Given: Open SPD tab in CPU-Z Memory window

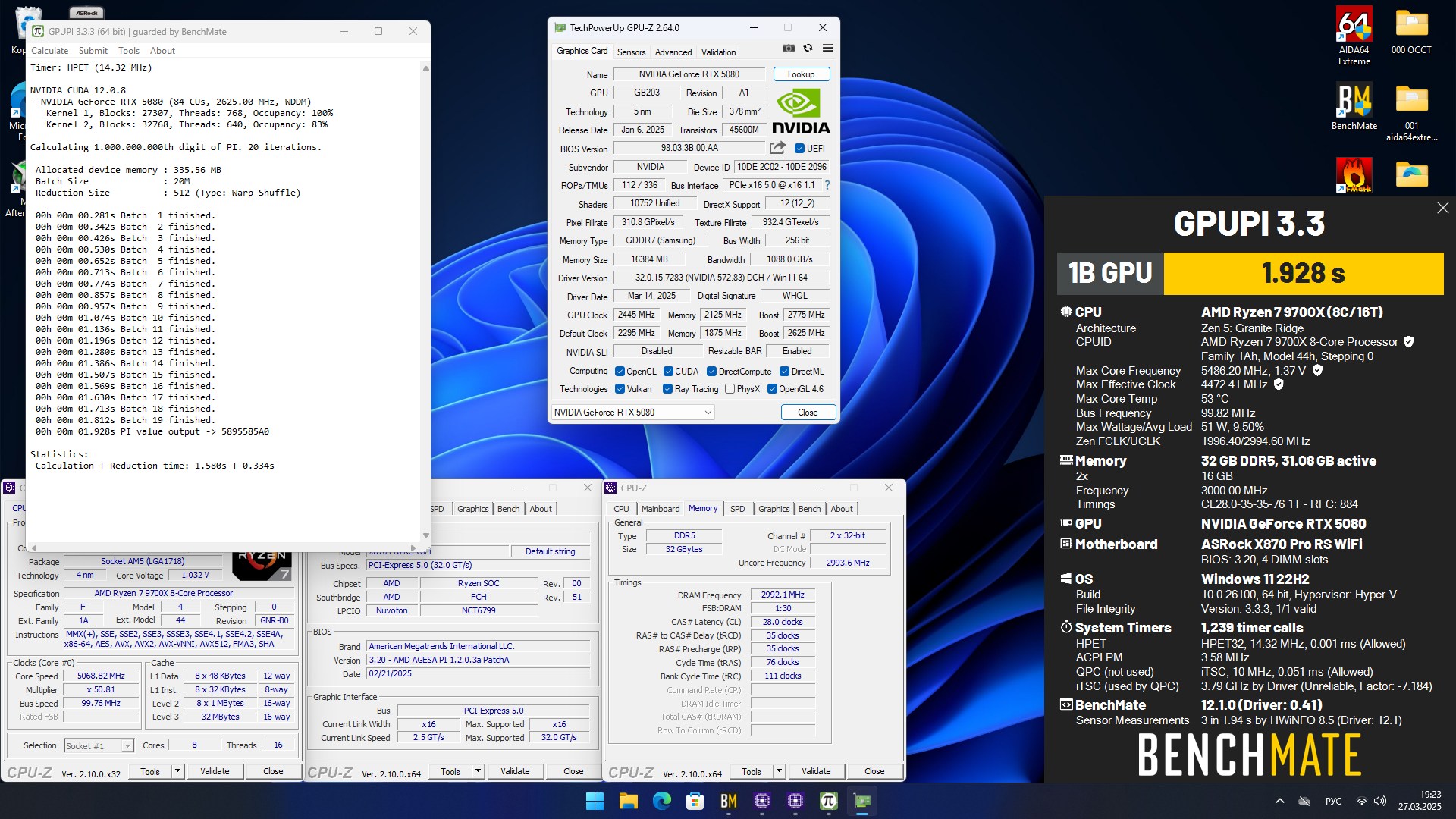Looking at the screenshot, I should coord(737,509).
